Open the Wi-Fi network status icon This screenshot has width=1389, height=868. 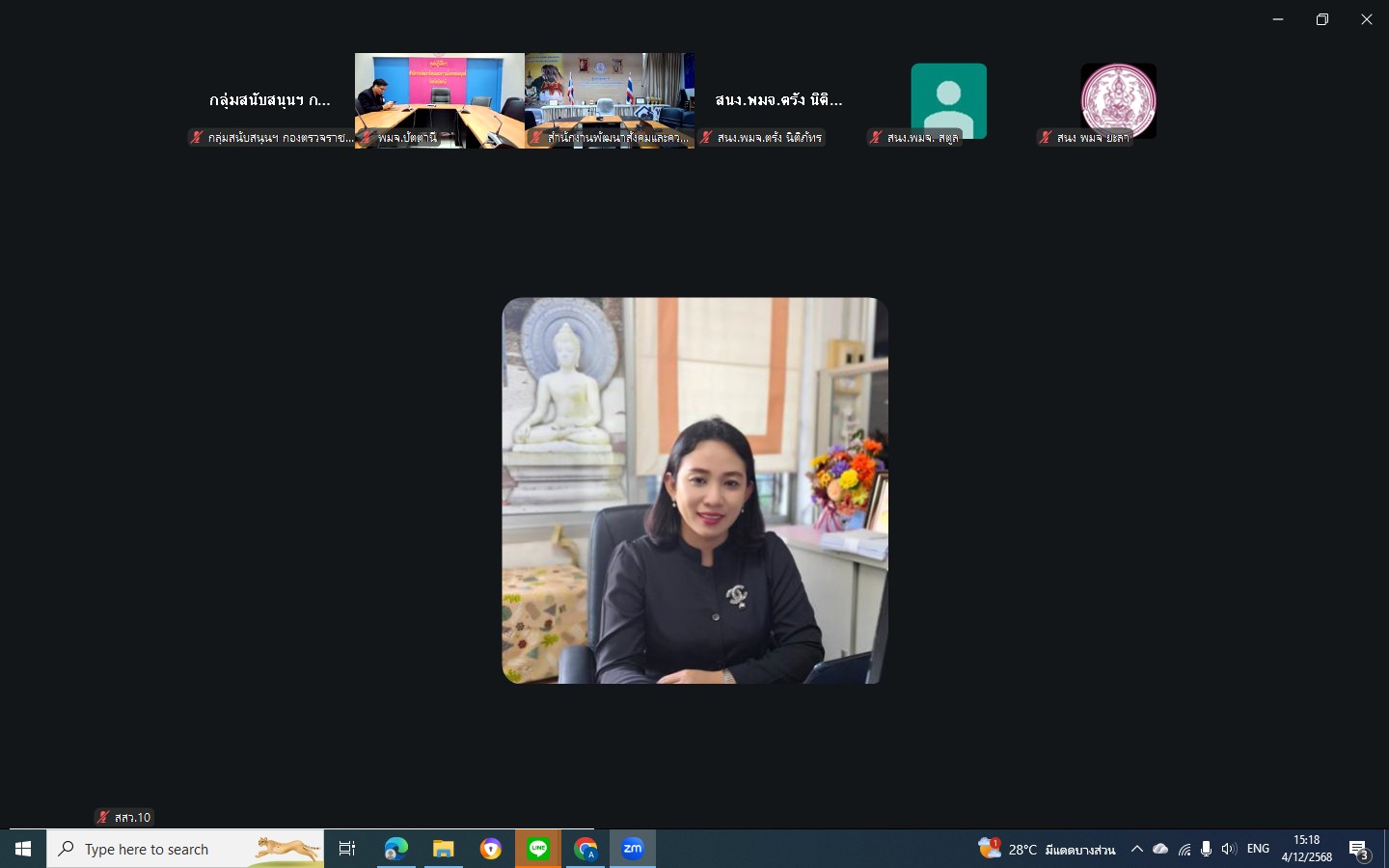1185,849
